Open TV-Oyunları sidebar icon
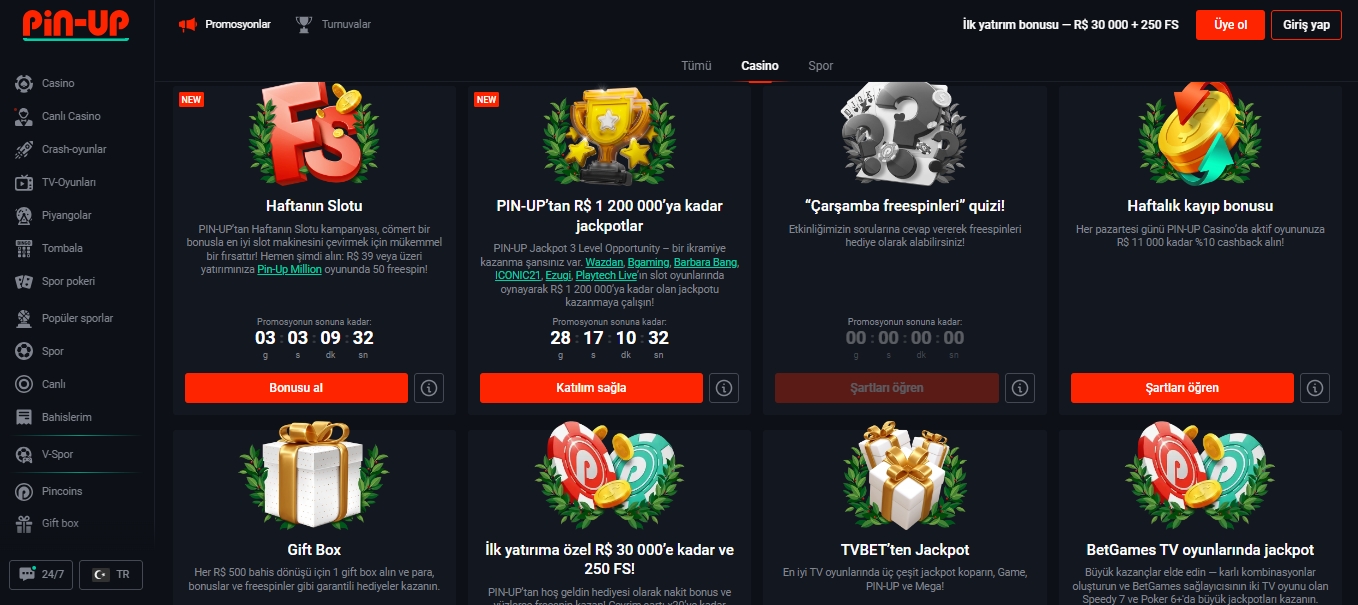 [24, 183]
